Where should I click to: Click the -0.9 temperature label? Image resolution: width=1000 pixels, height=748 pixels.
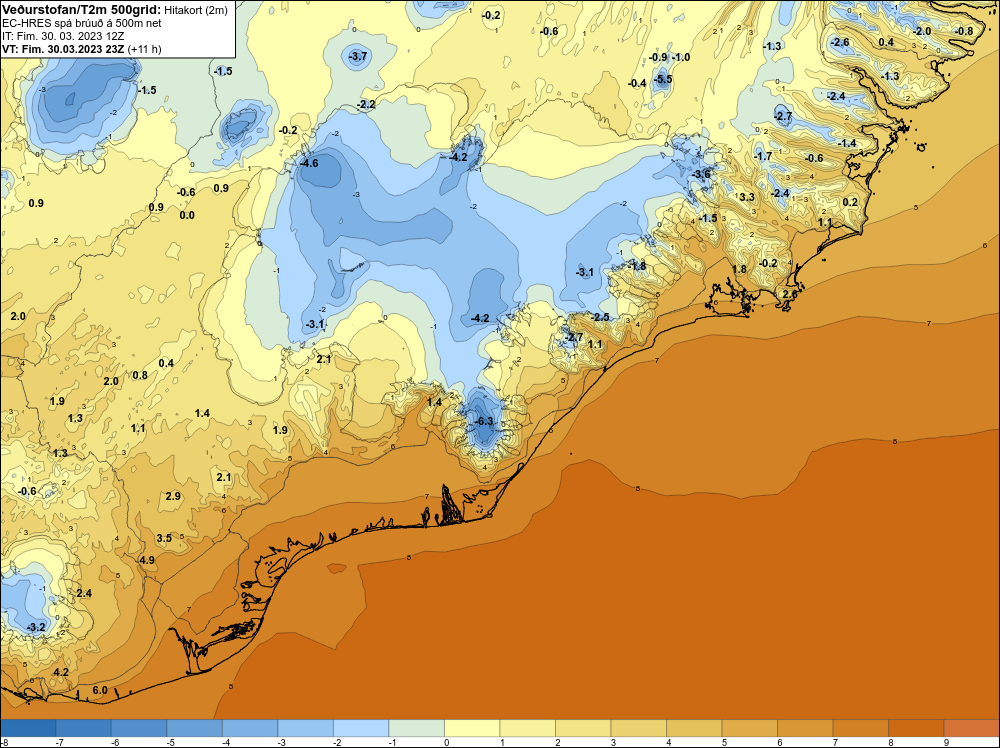(x=658, y=57)
